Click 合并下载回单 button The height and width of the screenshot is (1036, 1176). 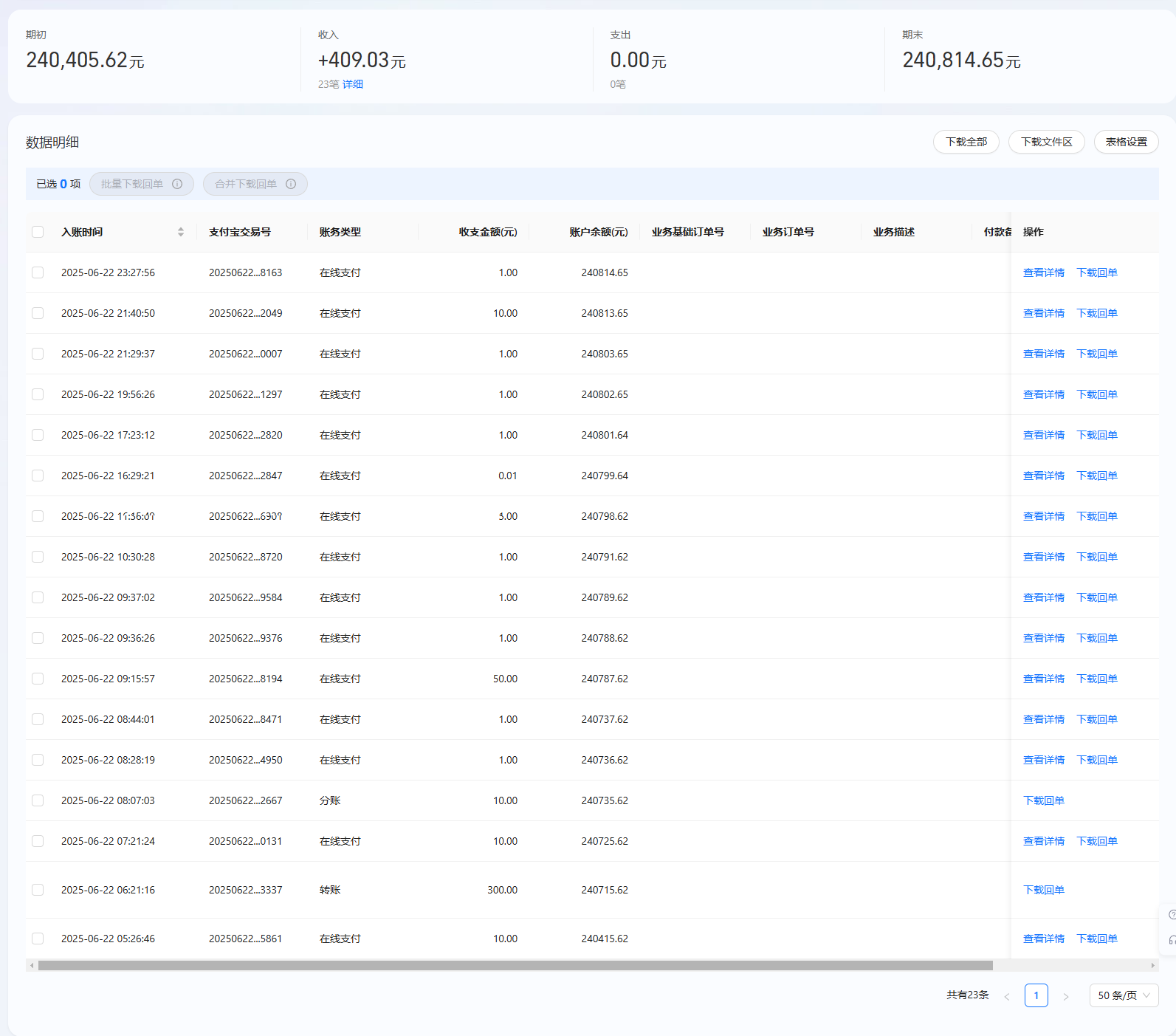[255, 184]
